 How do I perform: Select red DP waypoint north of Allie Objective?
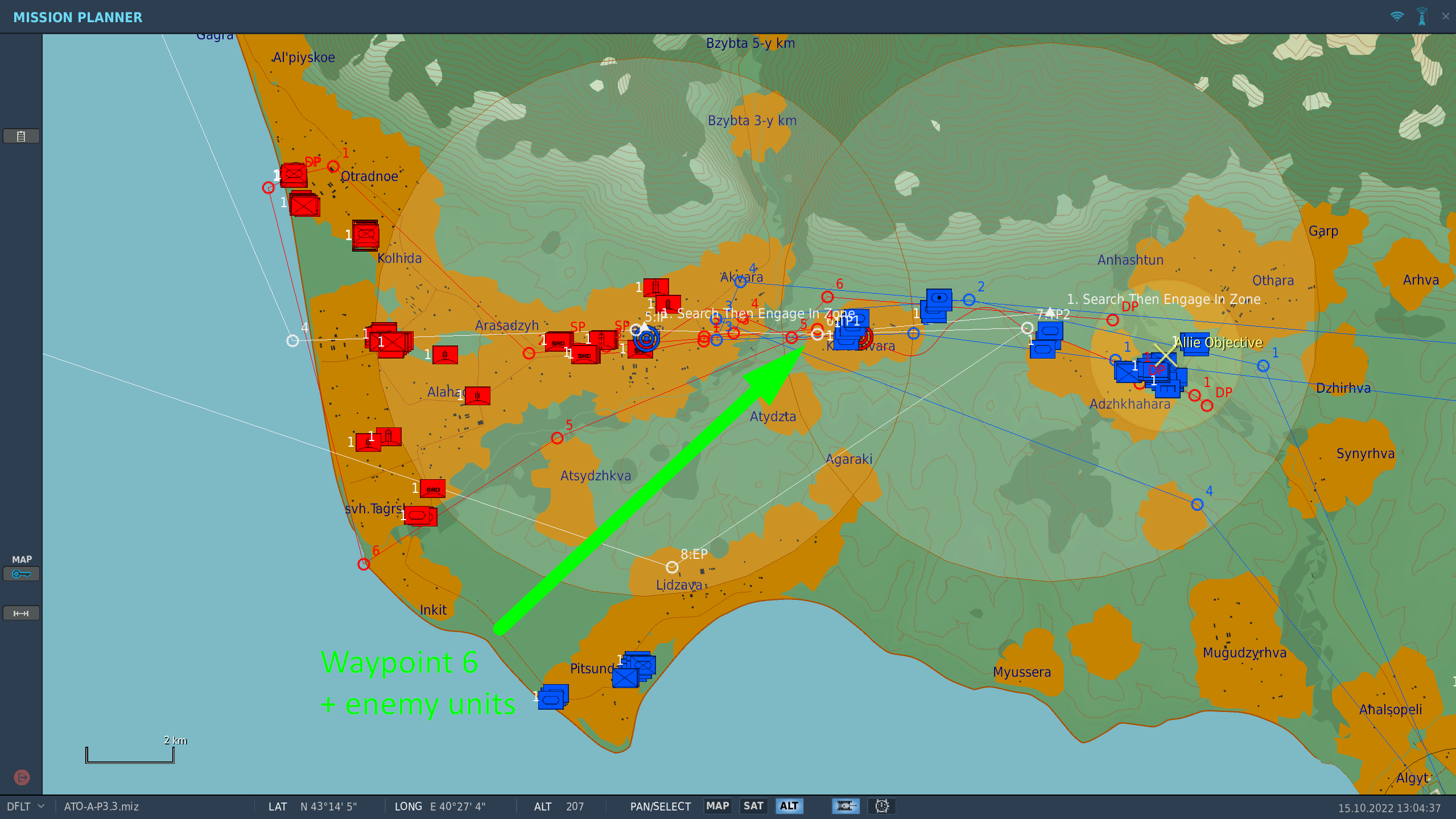(x=1112, y=320)
